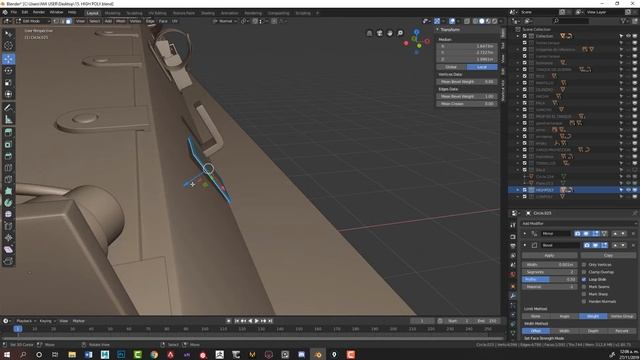Expand the HIGHPOLY collection tree
Screen dimensions: 640x360
click(x=518, y=190)
